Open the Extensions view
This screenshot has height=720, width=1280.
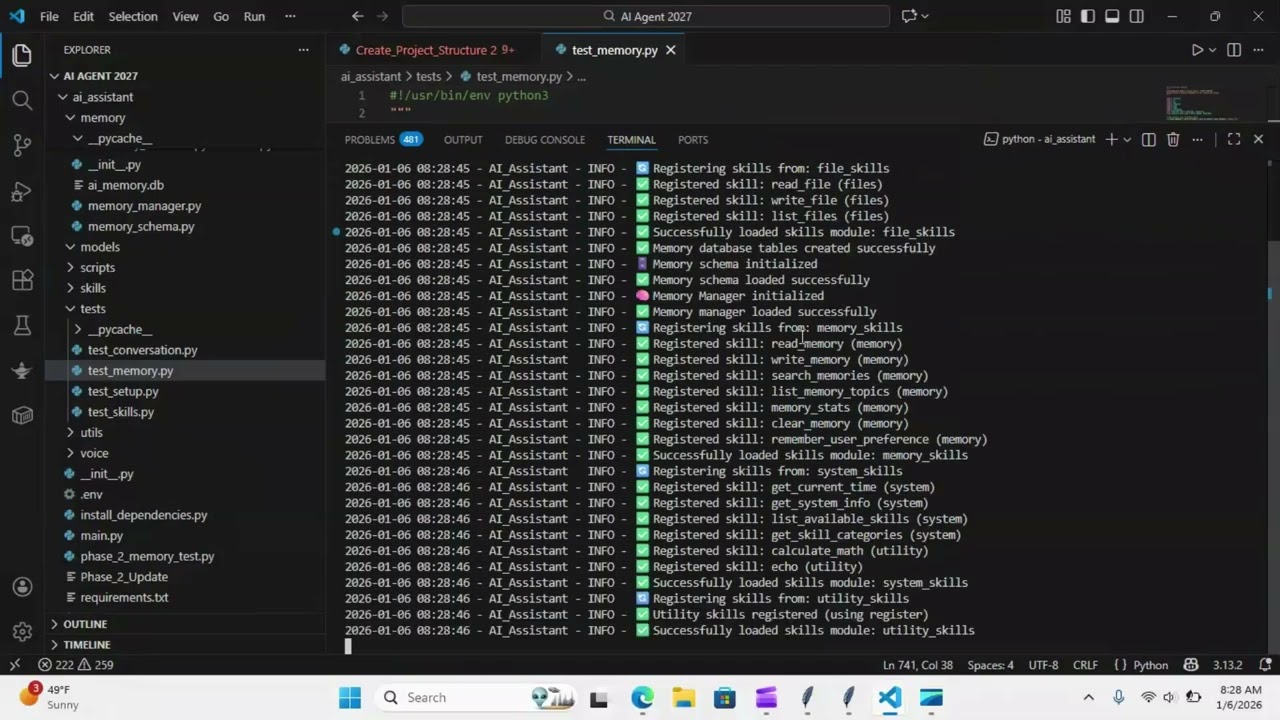coord(22,281)
